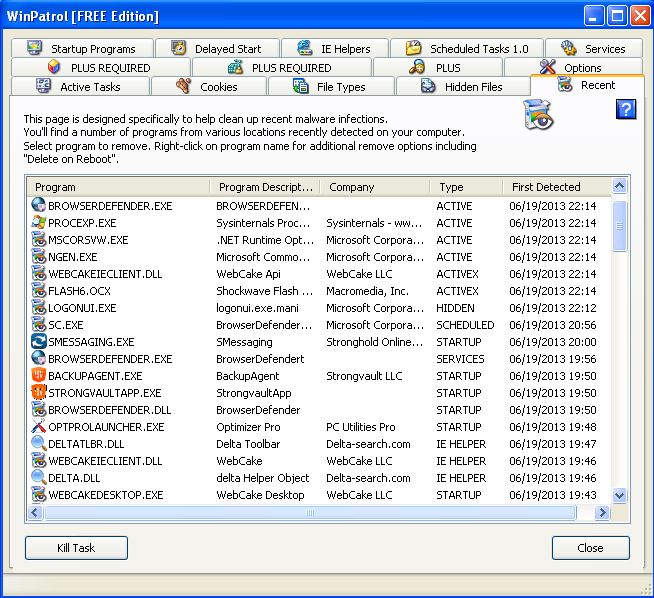Click the Close button
This screenshot has width=654, height=598.
[591, 548]
